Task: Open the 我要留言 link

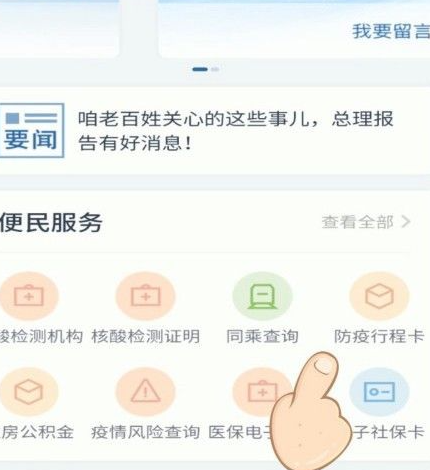Action: [391, 31]
